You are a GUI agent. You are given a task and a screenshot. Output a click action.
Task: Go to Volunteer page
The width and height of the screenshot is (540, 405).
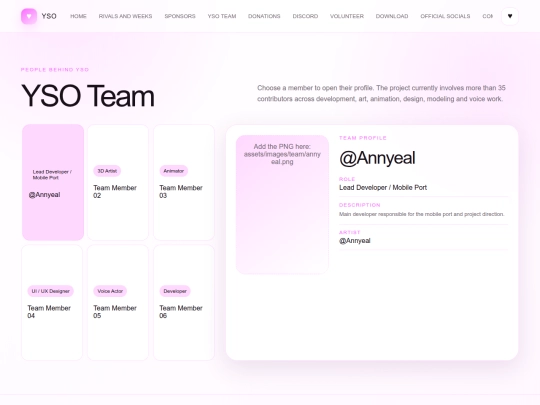pyautogui.click(x=347, y=16)
